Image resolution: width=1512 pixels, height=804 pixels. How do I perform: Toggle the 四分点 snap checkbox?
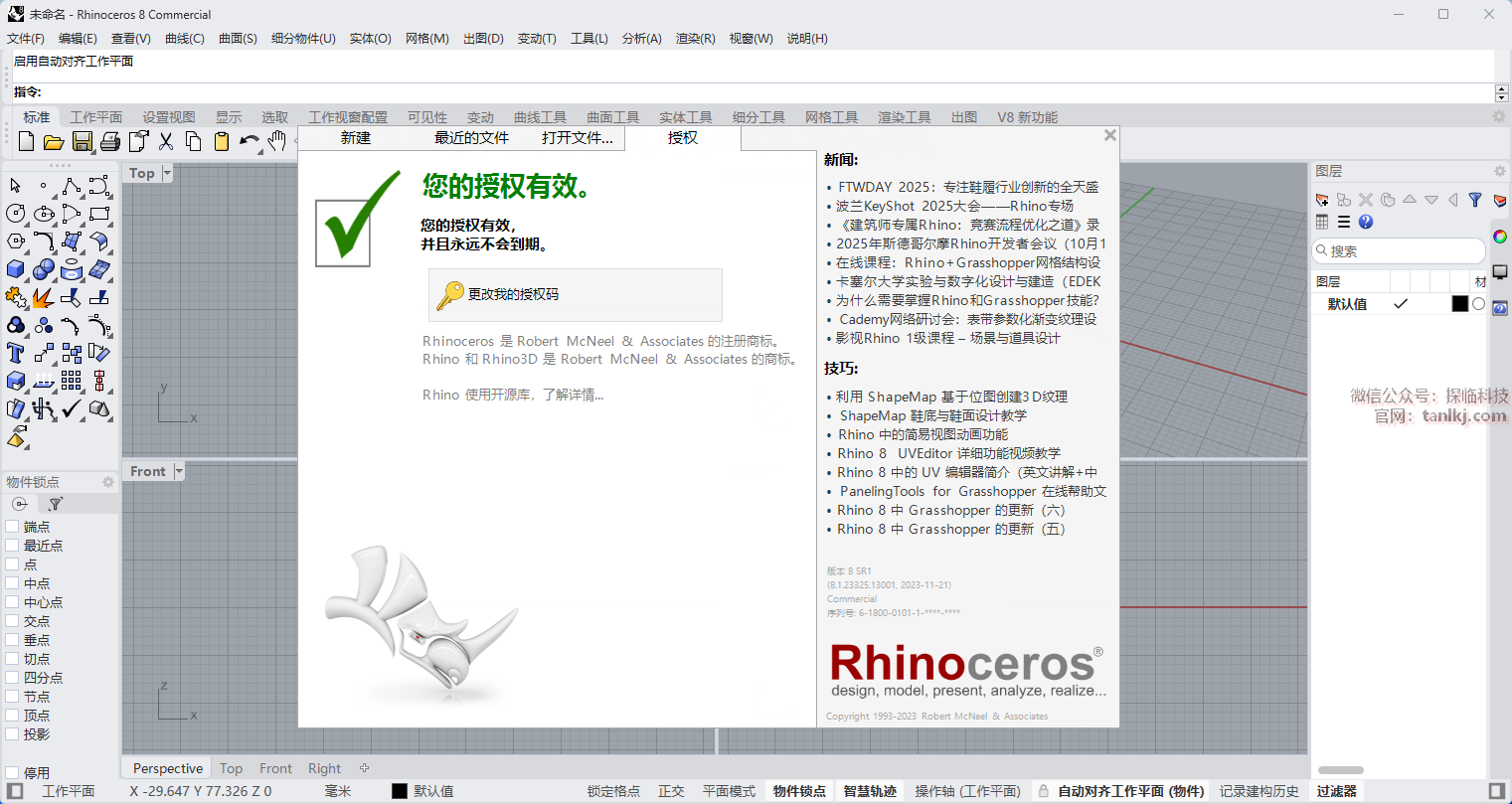click(12, 678)
